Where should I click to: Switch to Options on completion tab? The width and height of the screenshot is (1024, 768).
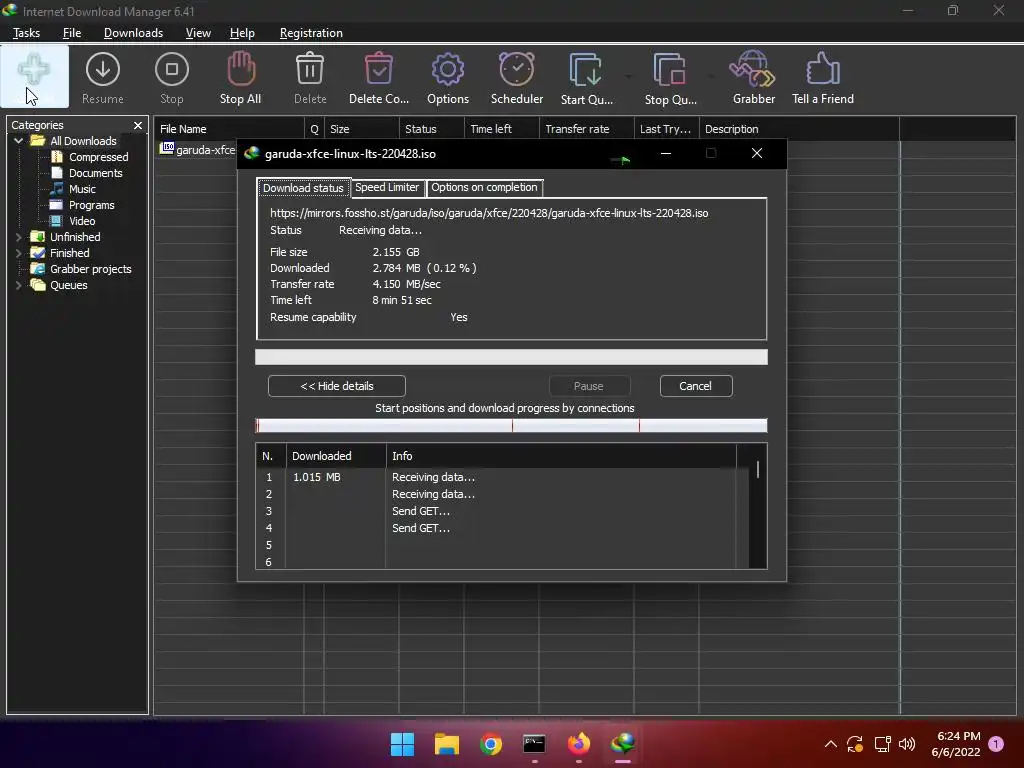(484, 187)
